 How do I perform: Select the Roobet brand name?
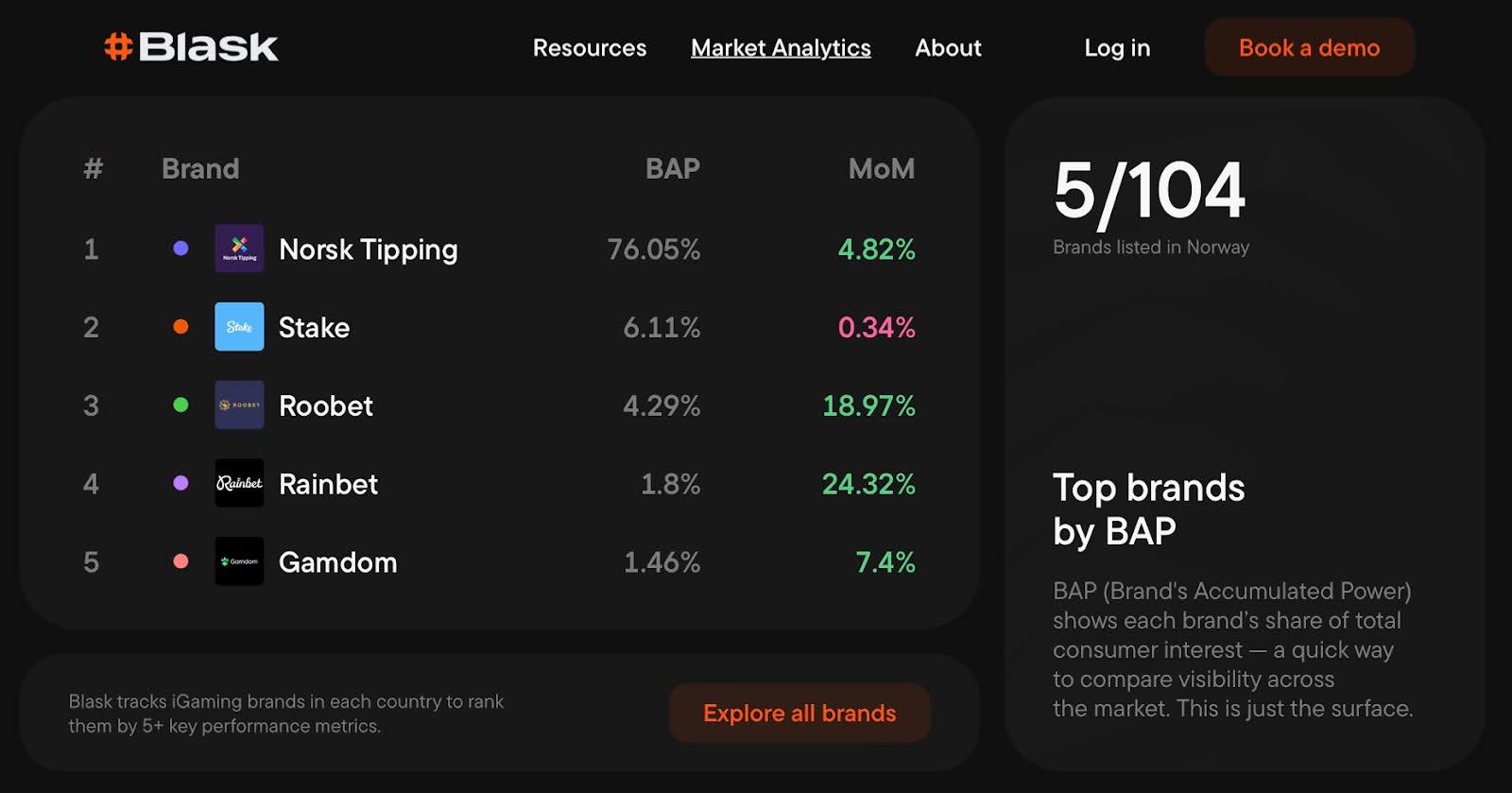click(326, 406)
